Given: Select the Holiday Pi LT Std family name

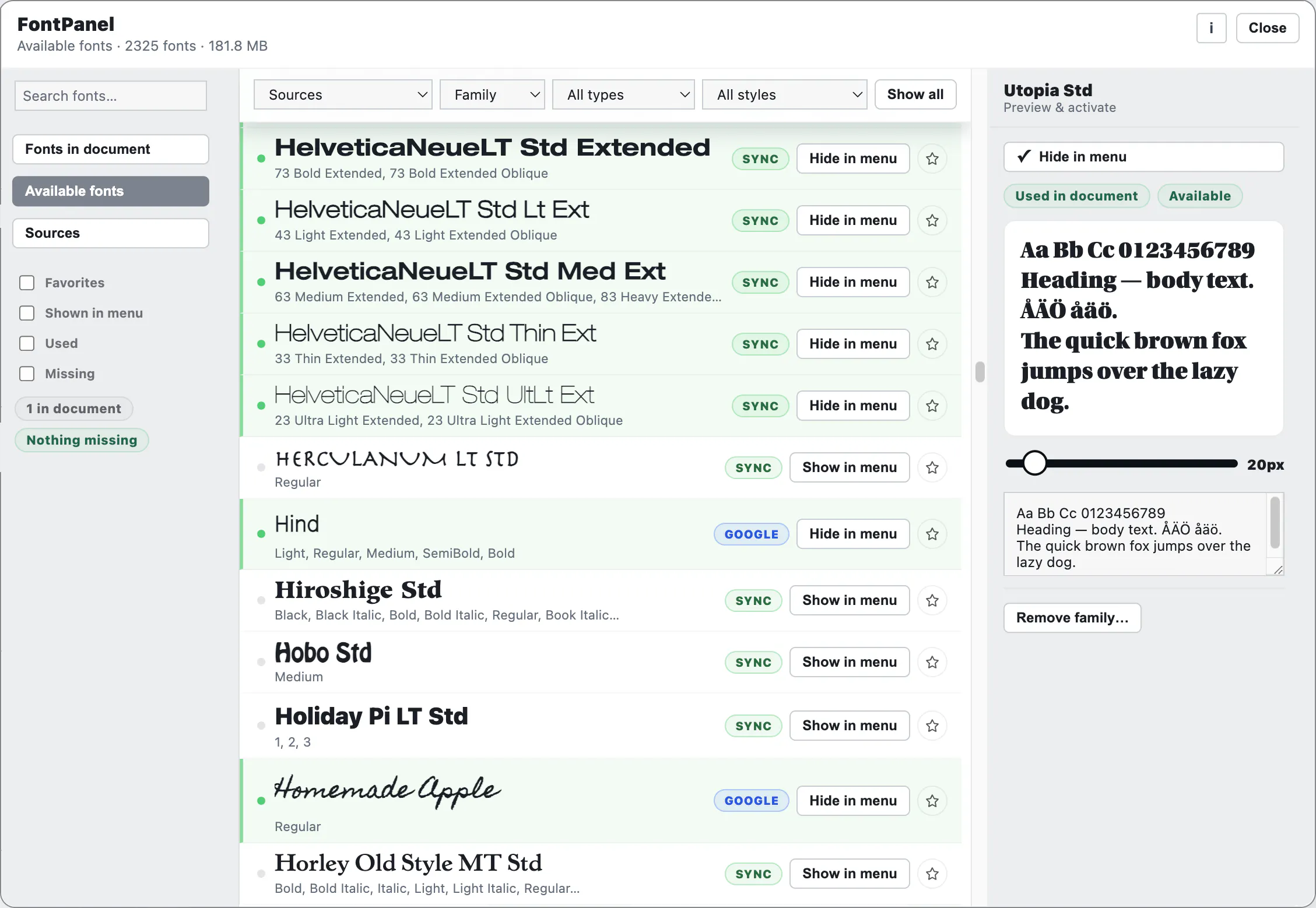Looking at the screenshot, I should click(x=371, y=716).
